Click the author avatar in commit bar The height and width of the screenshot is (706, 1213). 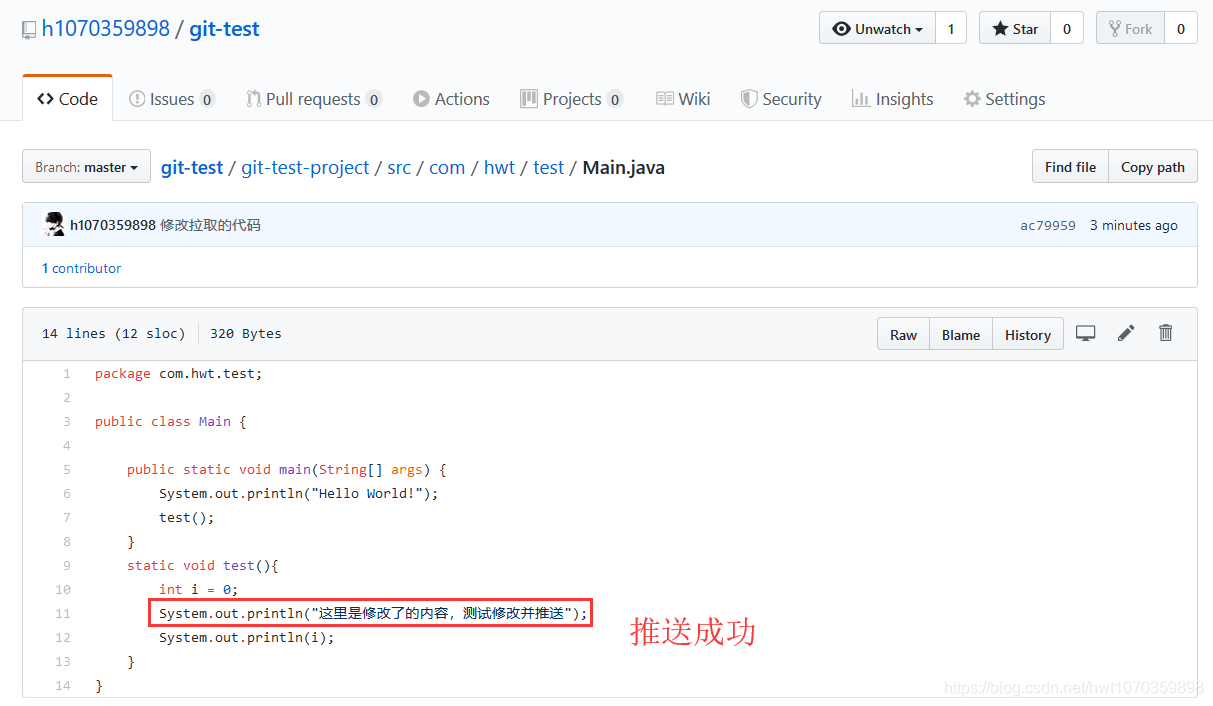(x=54, y=225)
